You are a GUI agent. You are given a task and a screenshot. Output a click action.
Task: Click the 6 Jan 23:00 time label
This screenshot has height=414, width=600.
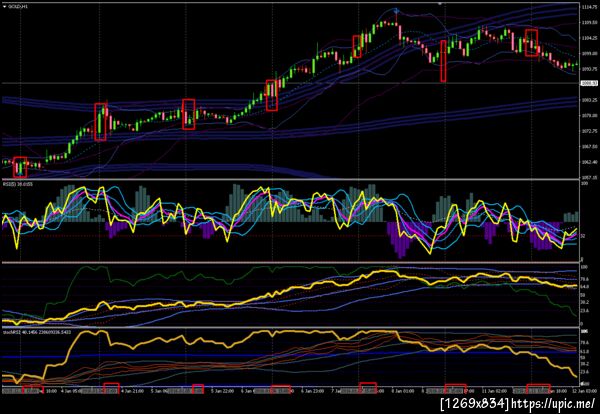pyautogui.click(x=313, y=391)
